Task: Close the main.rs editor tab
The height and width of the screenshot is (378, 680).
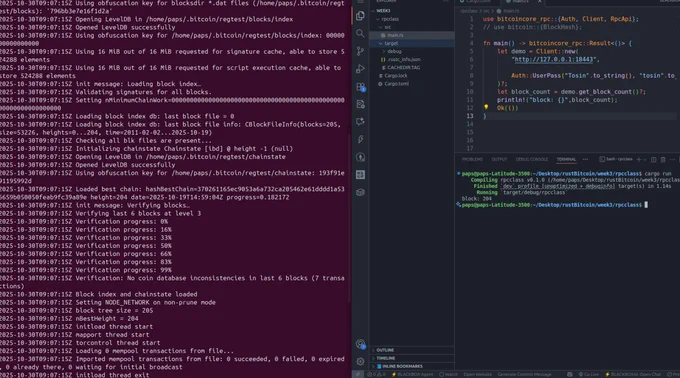Action: tap(539, 1)
